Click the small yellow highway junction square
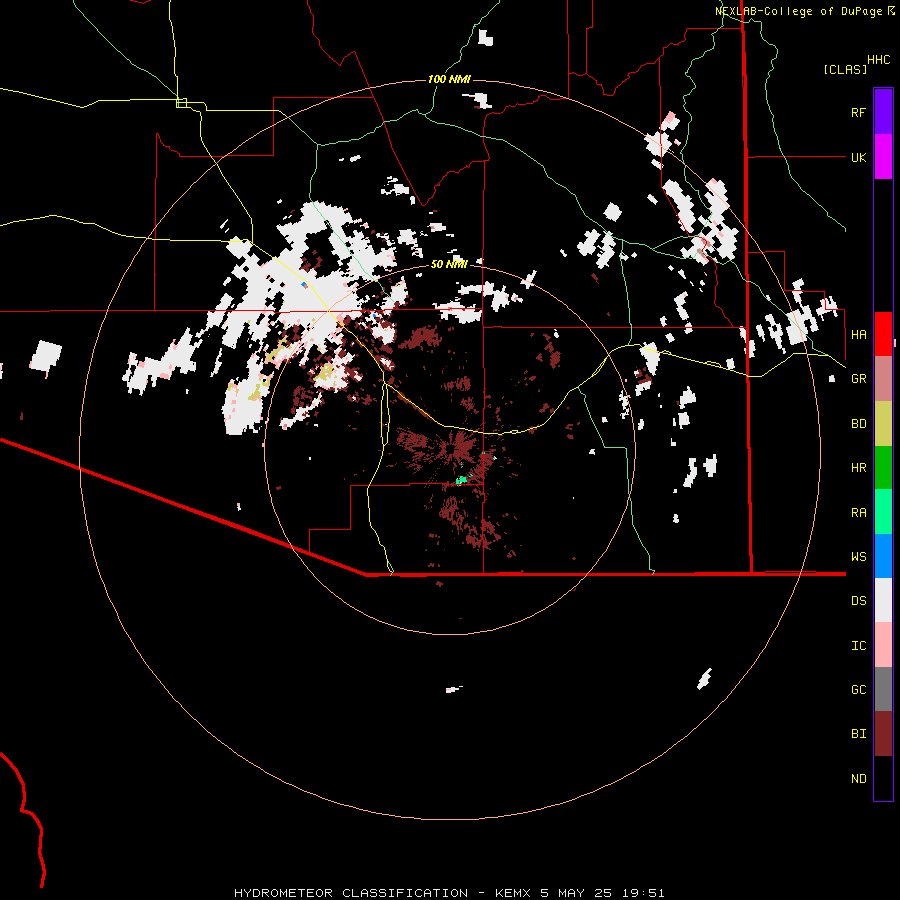The height and width of the screenshot is (900, 900). pyautogui.click(x=181, y=103)
